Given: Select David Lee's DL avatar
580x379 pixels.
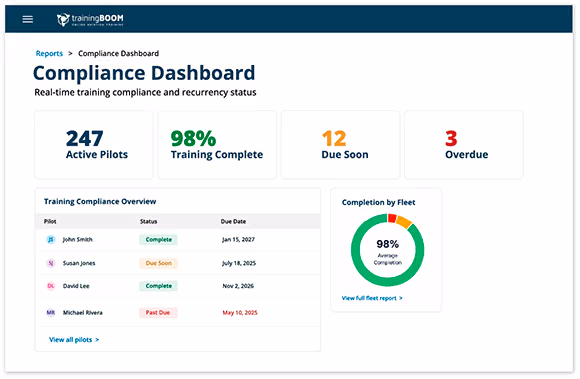Looking at the screenshot, I should point(51,286).
